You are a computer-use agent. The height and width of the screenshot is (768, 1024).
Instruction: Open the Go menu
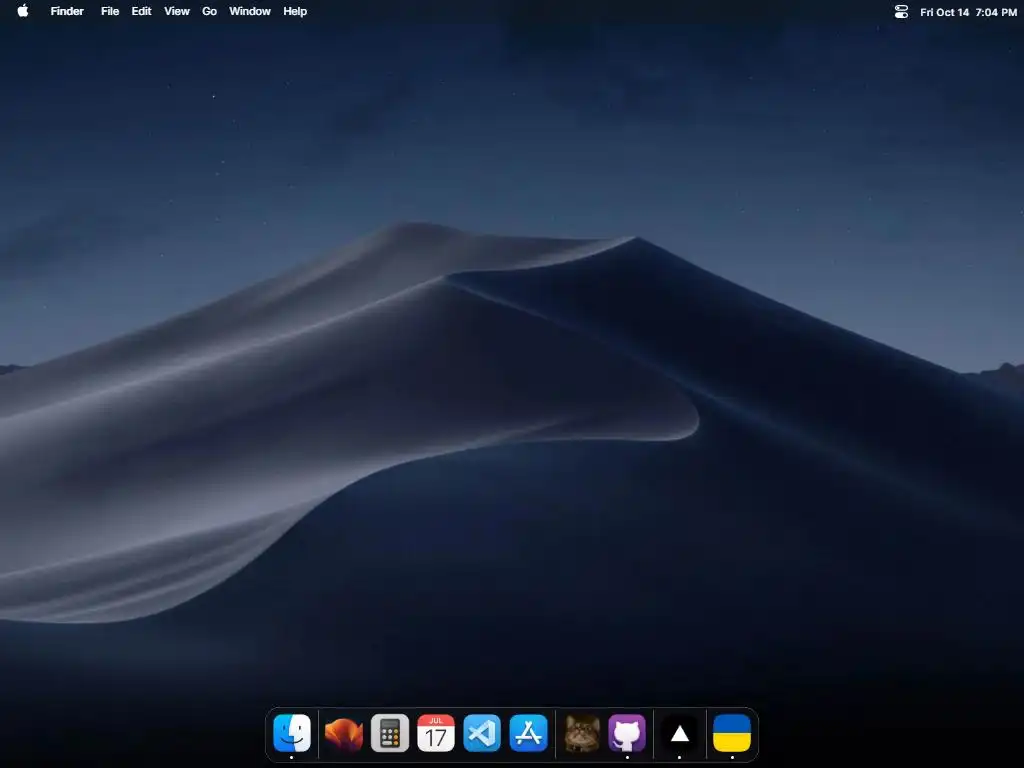pyautogui.click(x=209, y=11)
